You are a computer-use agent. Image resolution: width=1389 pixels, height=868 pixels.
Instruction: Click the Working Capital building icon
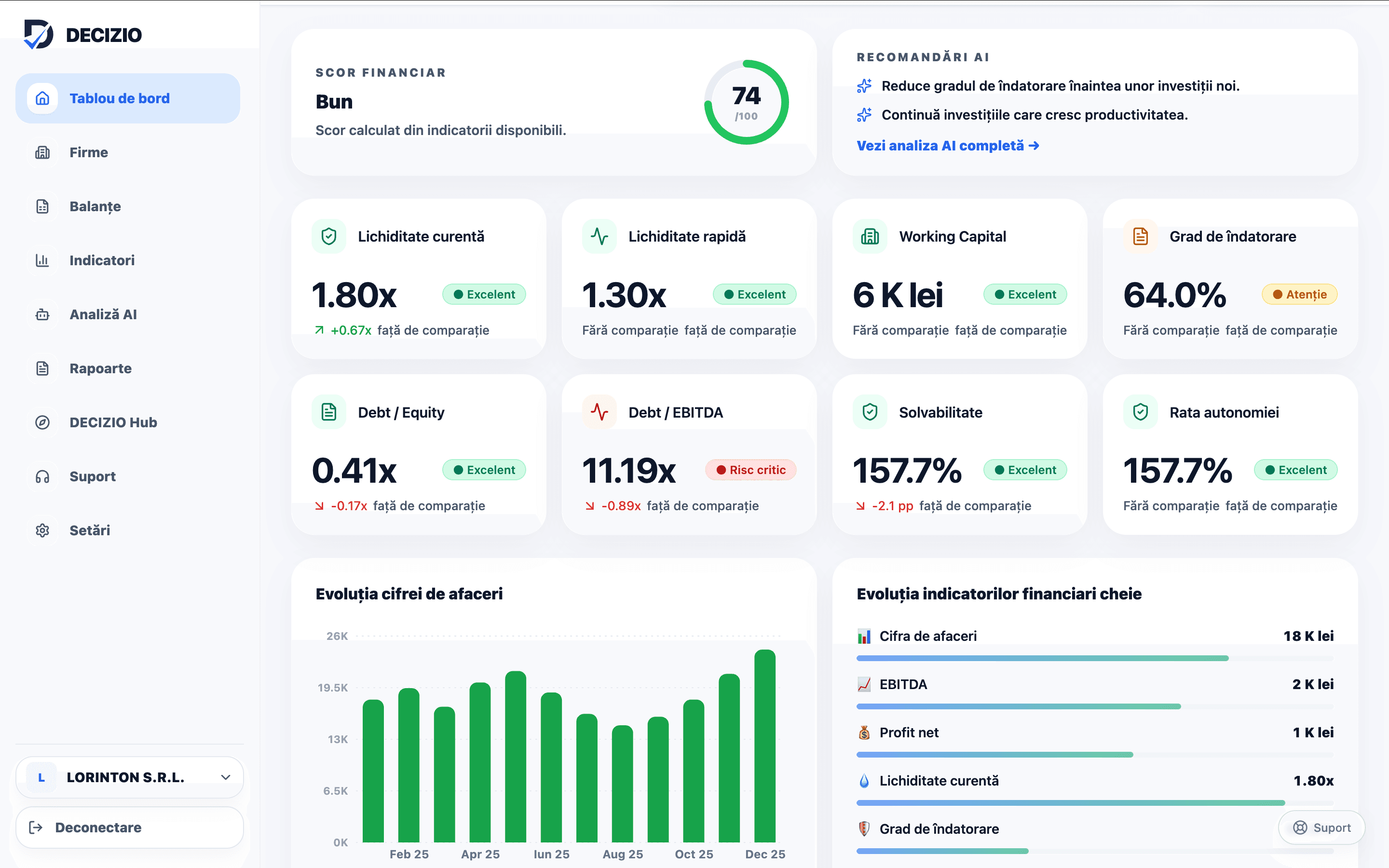(x=870, y=236)
